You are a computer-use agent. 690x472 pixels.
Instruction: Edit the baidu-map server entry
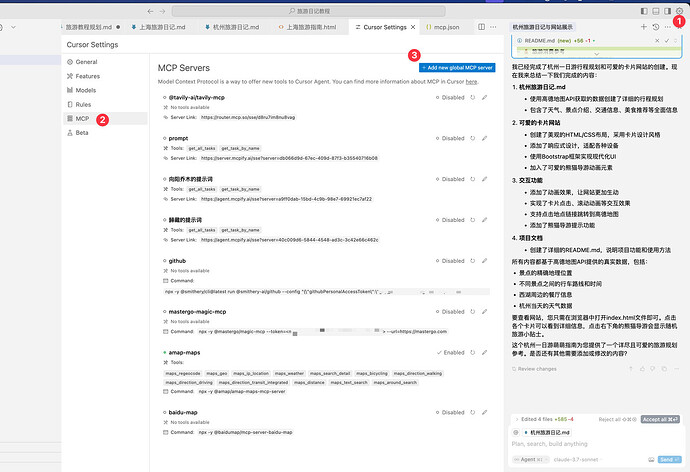pyautogui.click(x=484, y=413)
